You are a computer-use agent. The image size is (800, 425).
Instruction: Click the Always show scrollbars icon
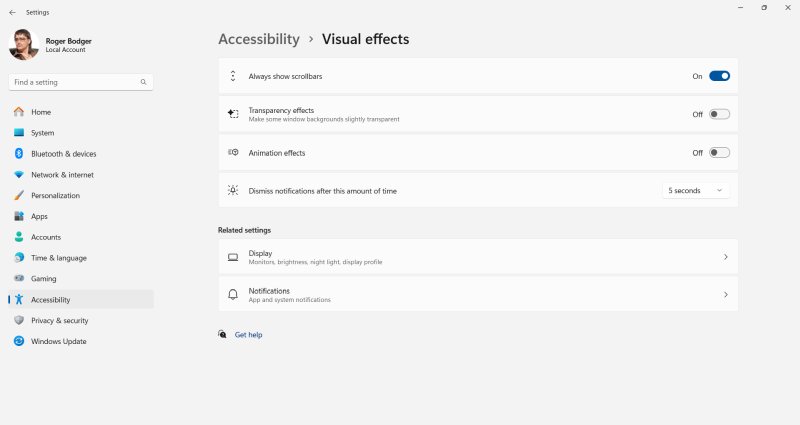pos(233,76)
